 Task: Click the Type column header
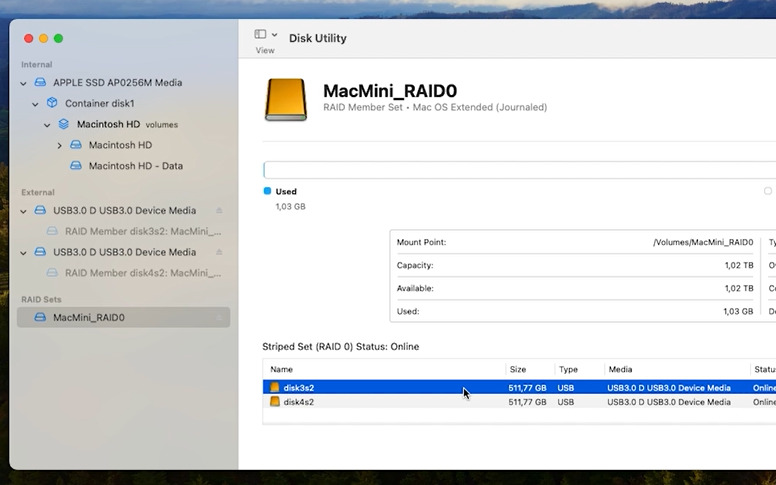coord(568,369)
